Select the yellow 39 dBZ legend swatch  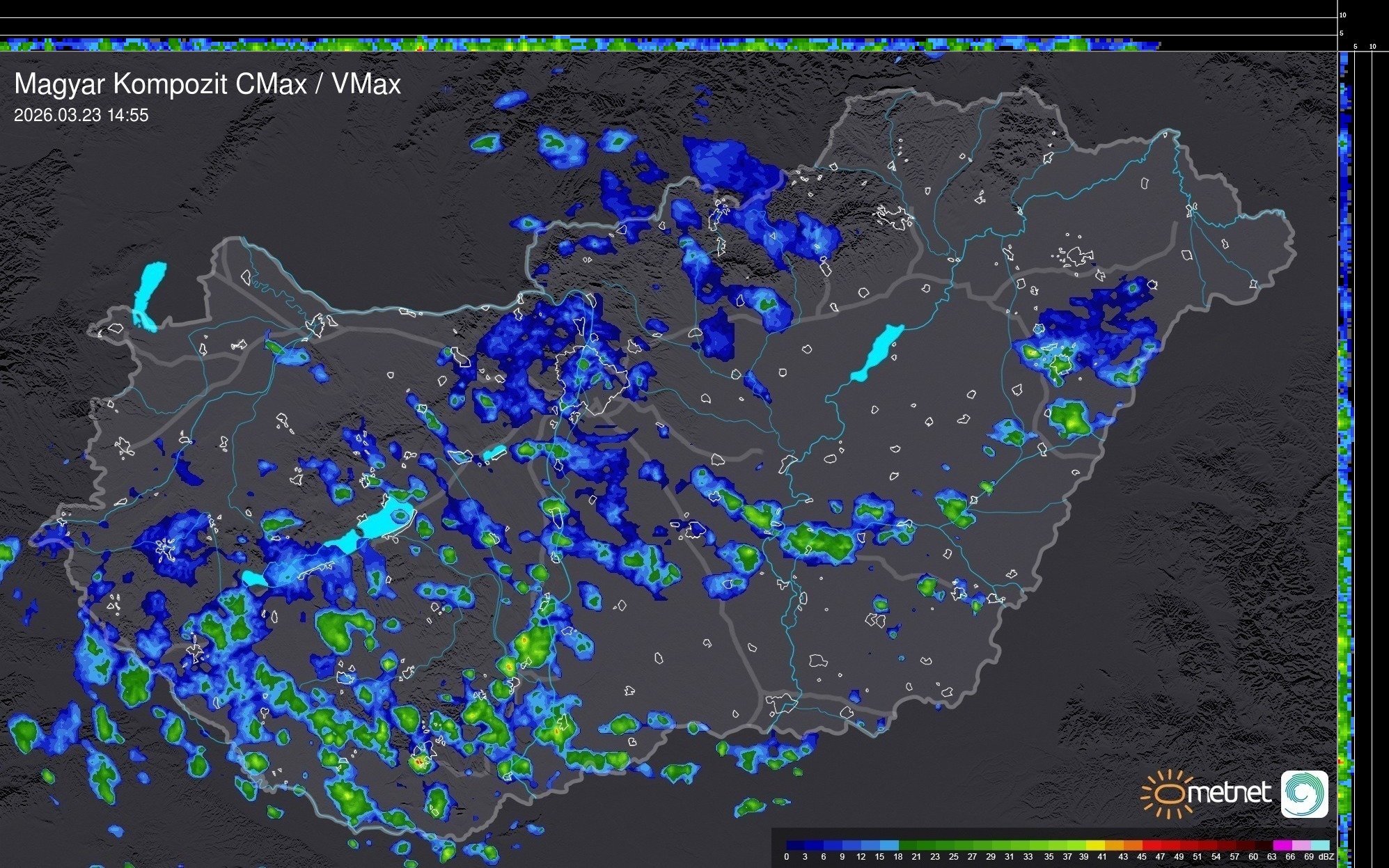[1095, 845]
